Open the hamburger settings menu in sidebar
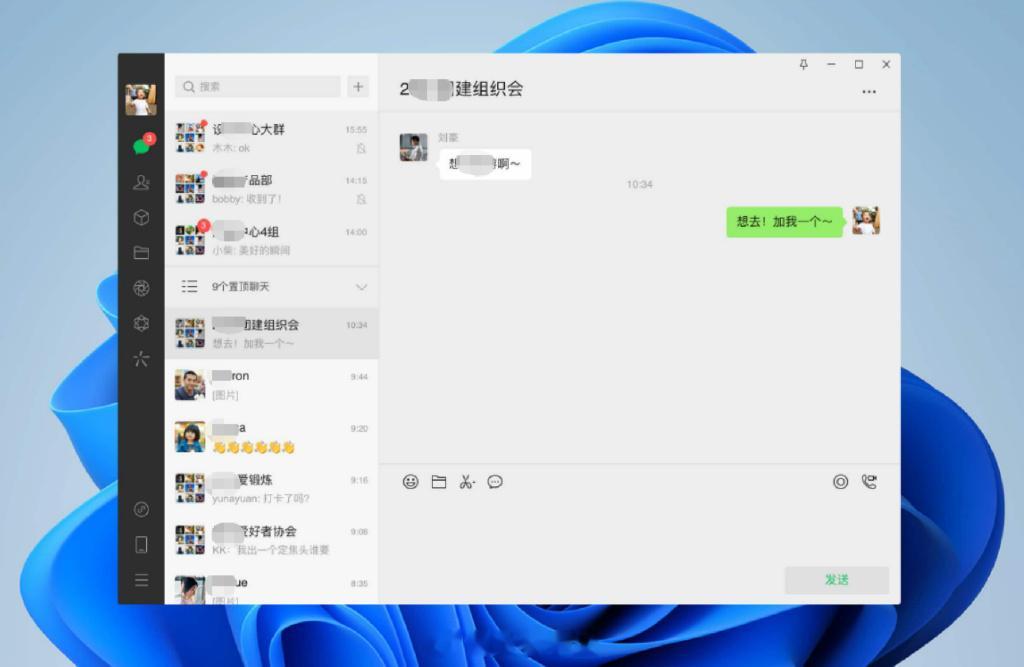This screenshot has height=667, width=1024. click(x=141, y=579)
